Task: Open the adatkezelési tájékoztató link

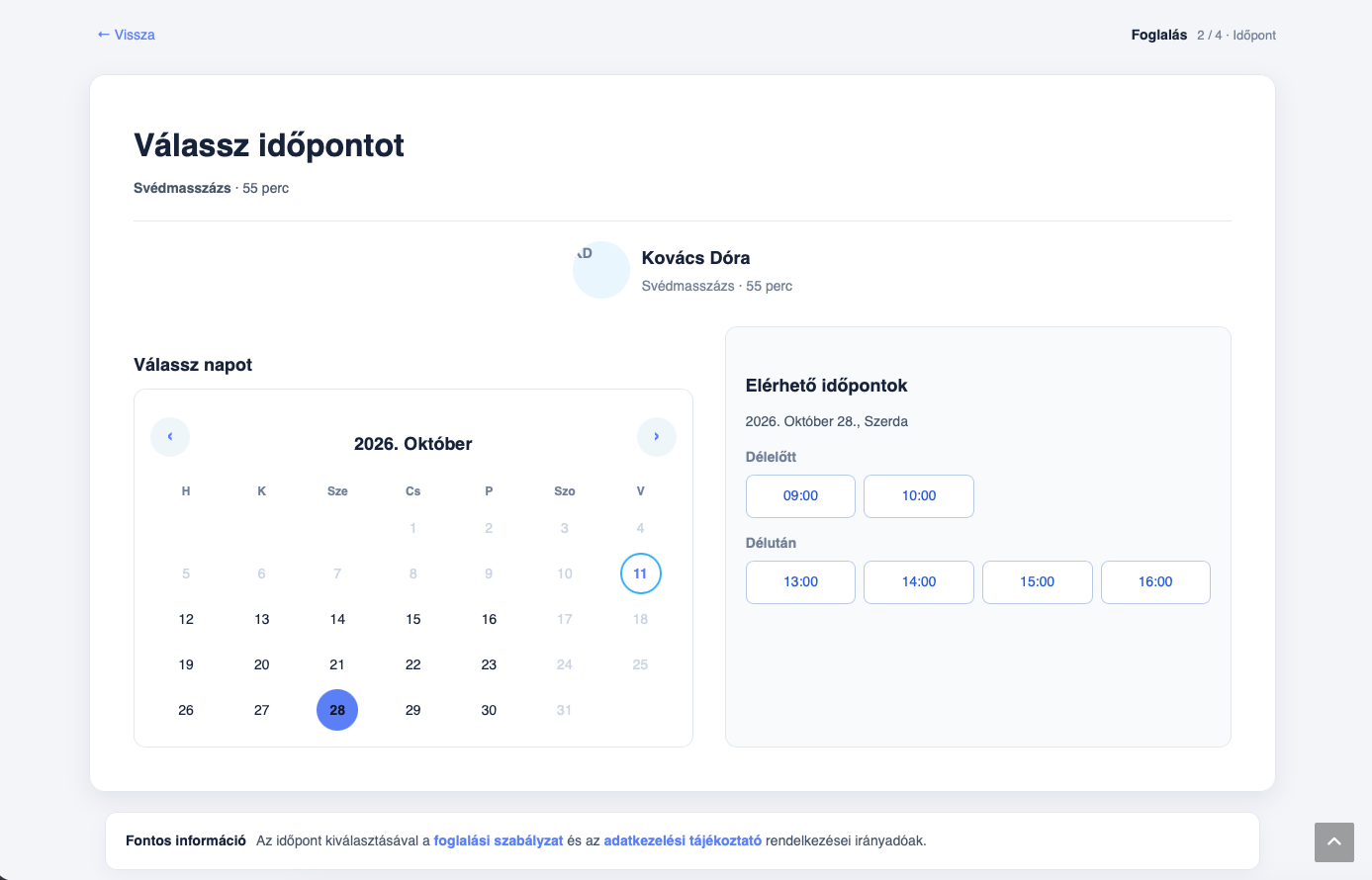Action: tap(683, 841)
